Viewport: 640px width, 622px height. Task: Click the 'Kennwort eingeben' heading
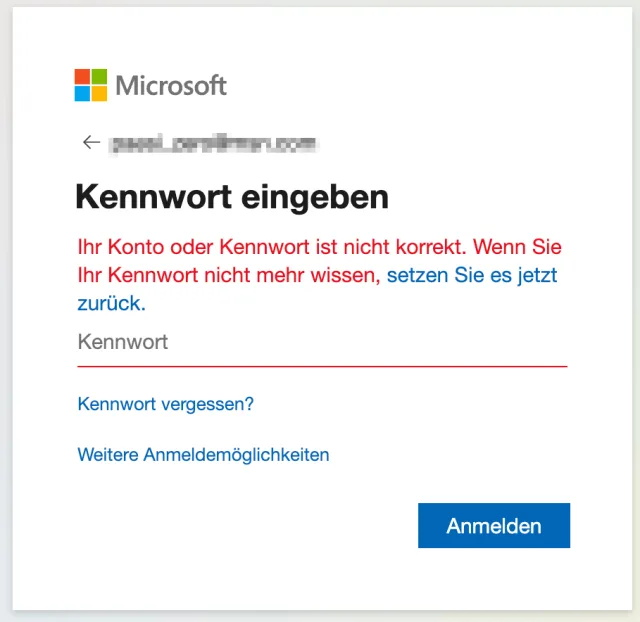click(232, 197)
